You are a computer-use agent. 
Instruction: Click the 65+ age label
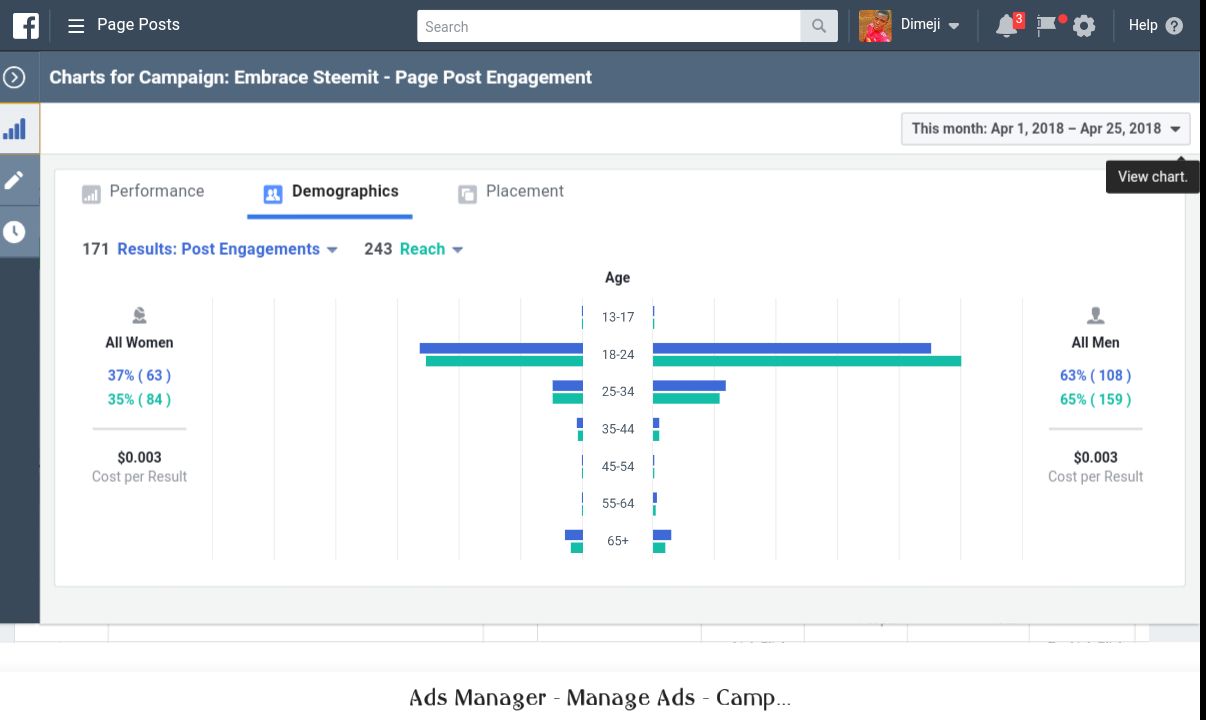tap(618, 541)
